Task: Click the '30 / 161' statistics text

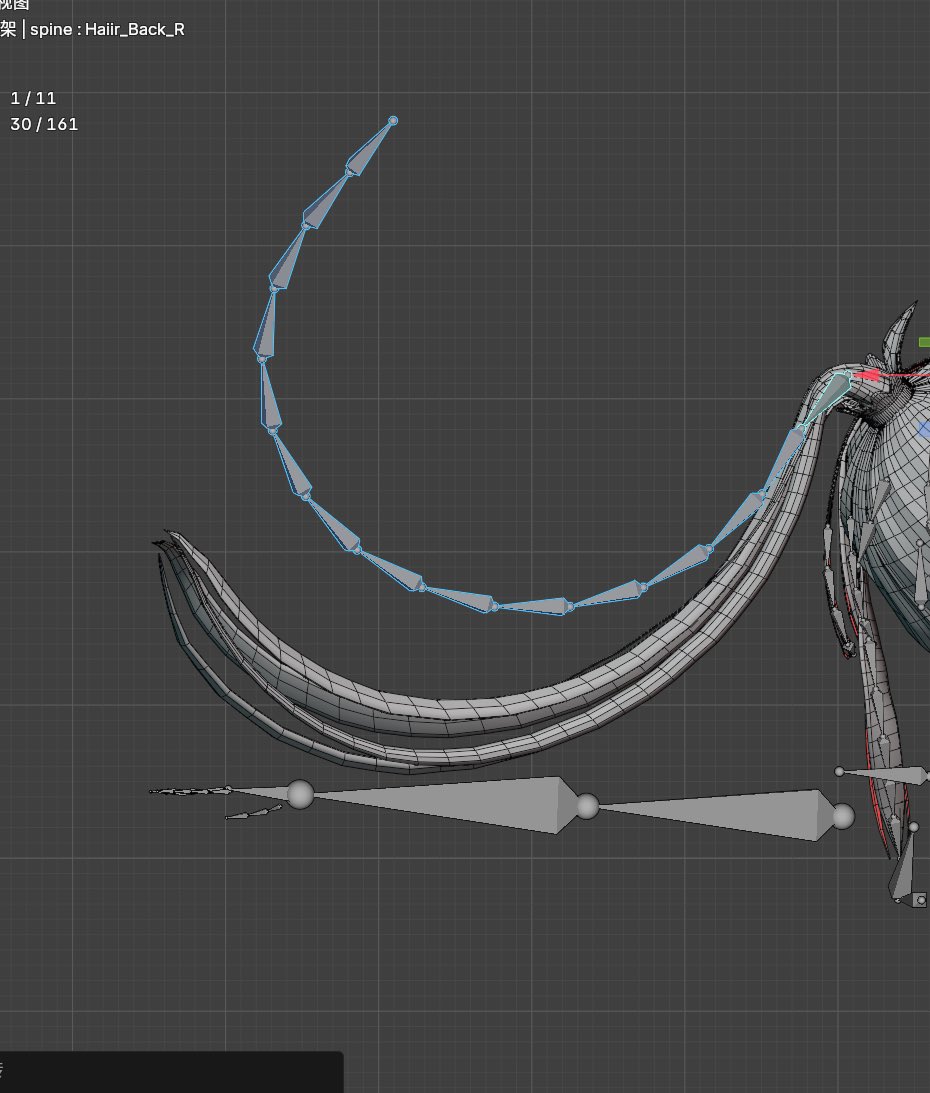Action: [44, 124]
